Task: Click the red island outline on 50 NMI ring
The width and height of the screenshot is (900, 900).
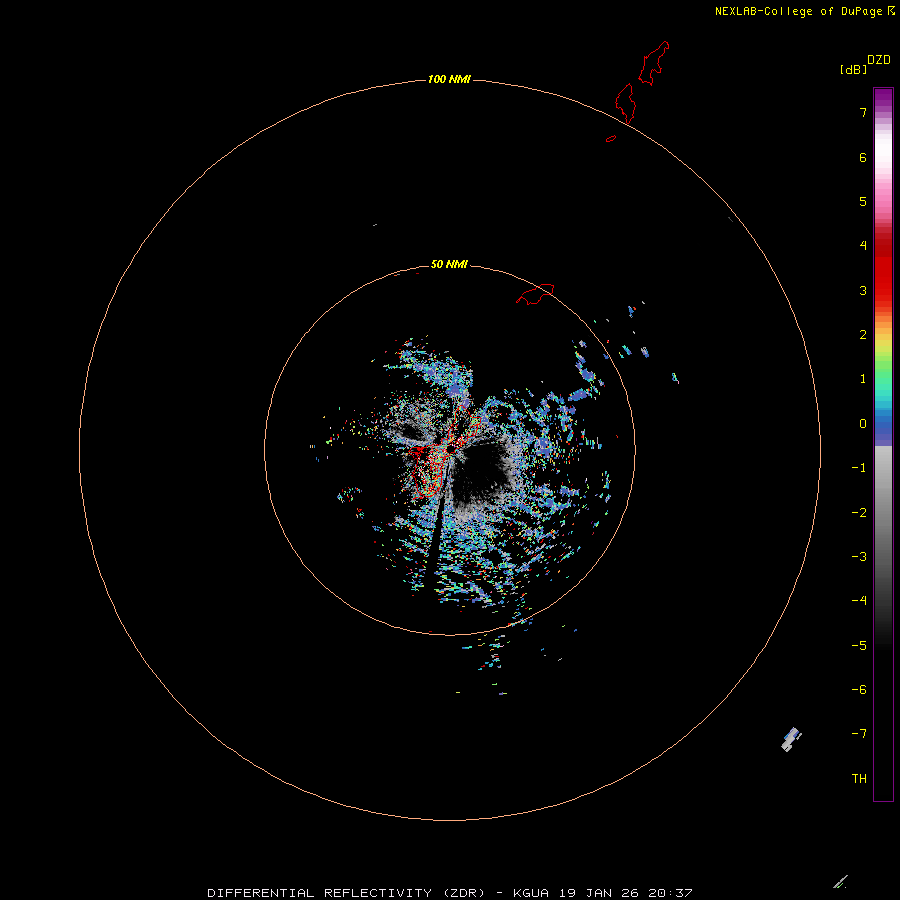Action: 535,294
